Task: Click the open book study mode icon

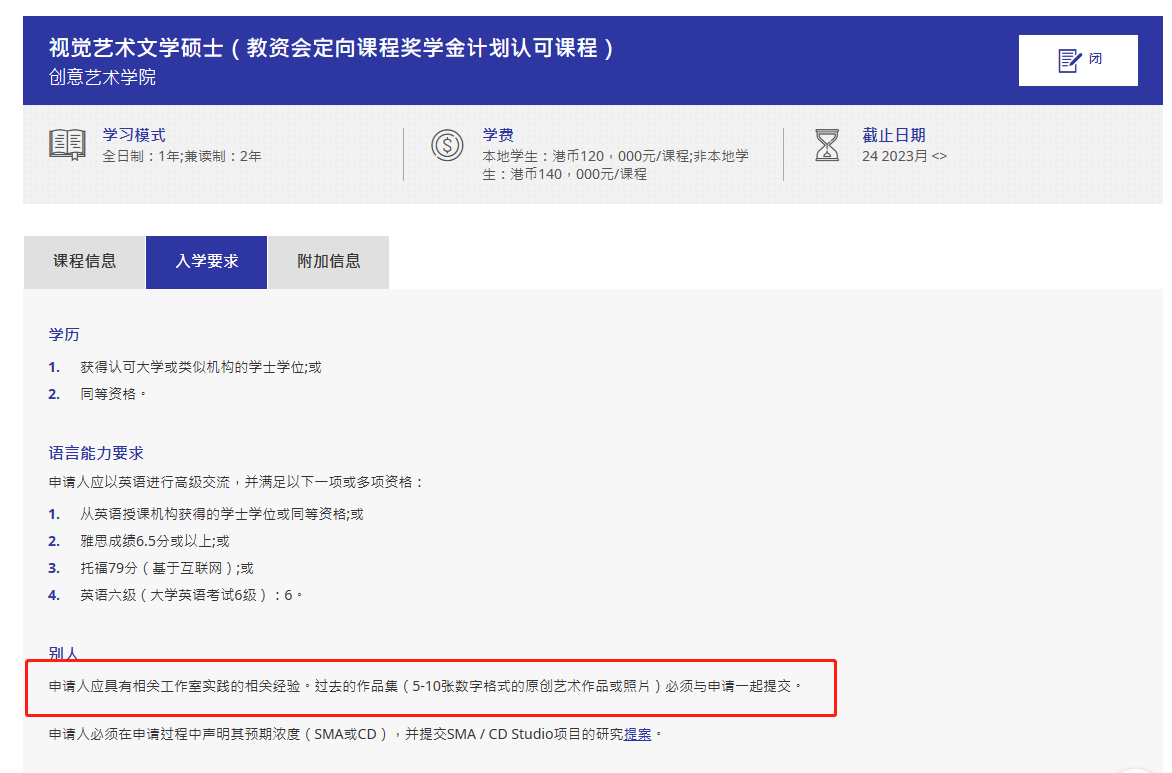Action: coord(67,144)
